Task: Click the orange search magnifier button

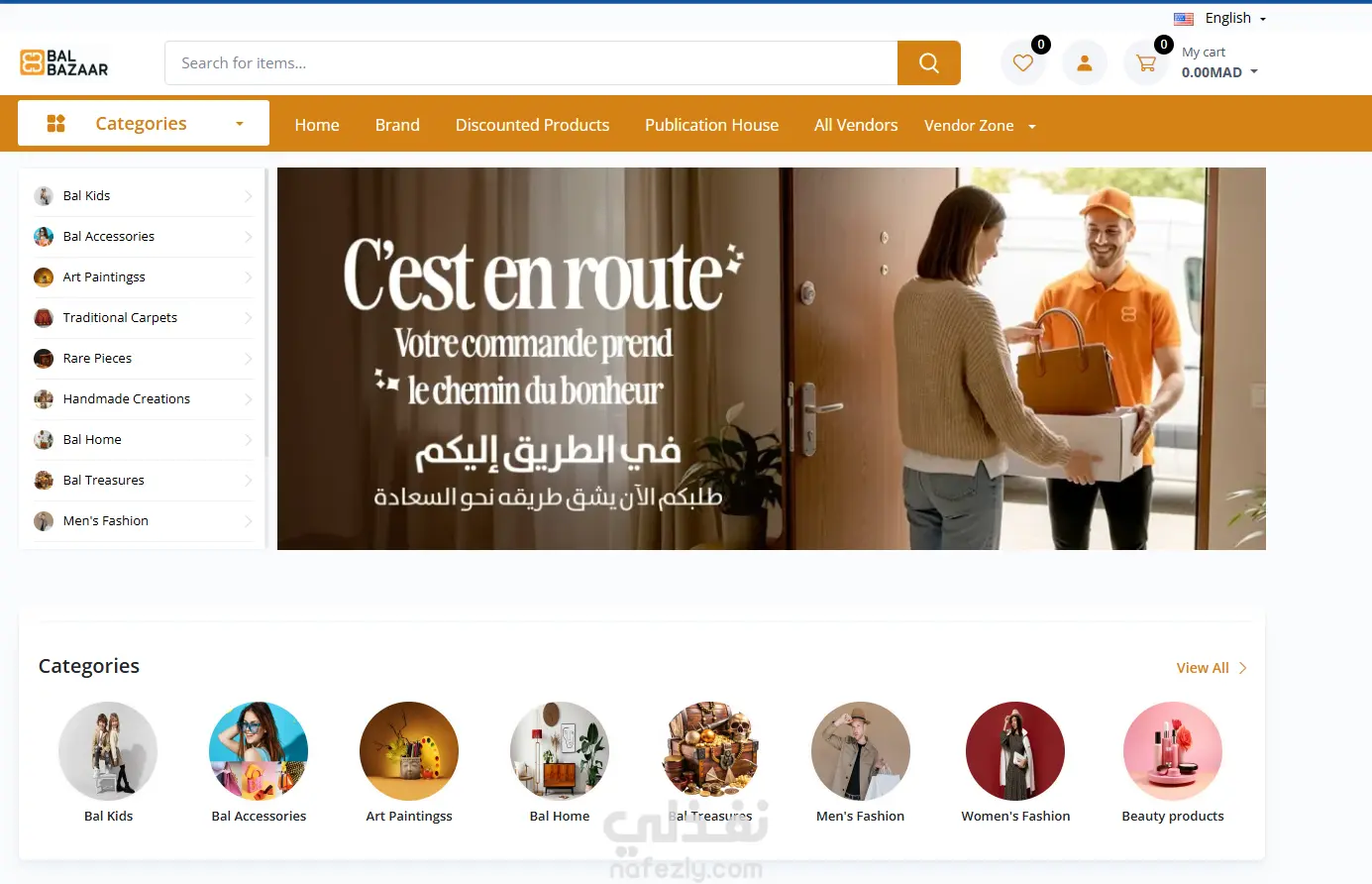Action: [x=928, y=62]
